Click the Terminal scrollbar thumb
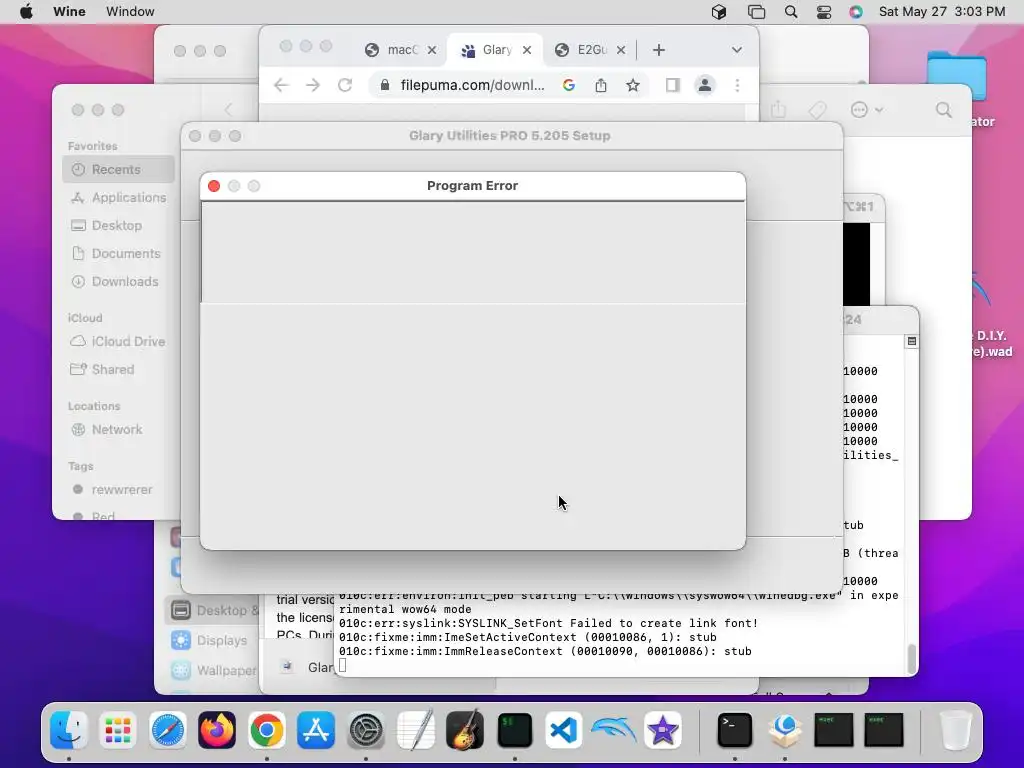 pyautogui.click(x=912, y=658)
